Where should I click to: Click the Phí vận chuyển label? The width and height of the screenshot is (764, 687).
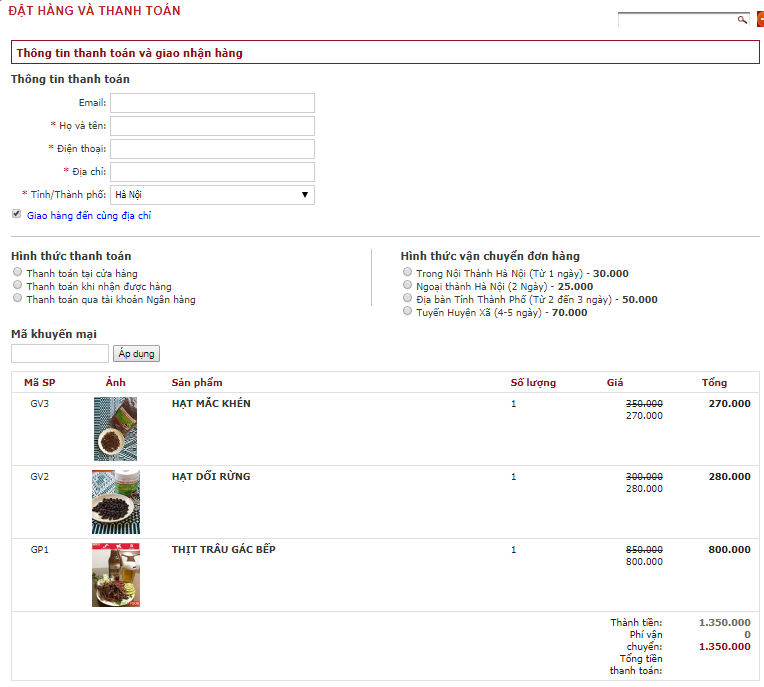point(645,640)
